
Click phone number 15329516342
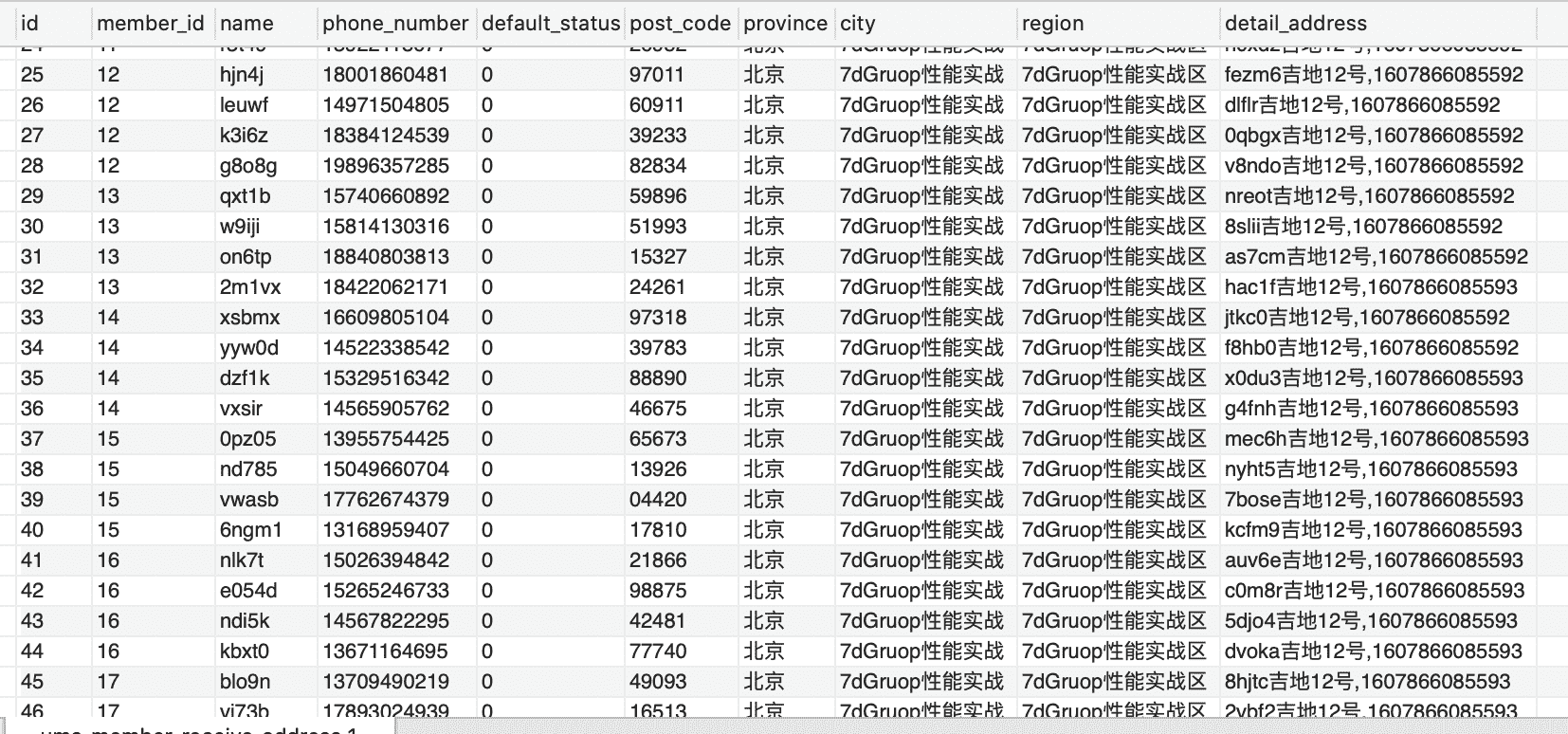tap(386, 378)
